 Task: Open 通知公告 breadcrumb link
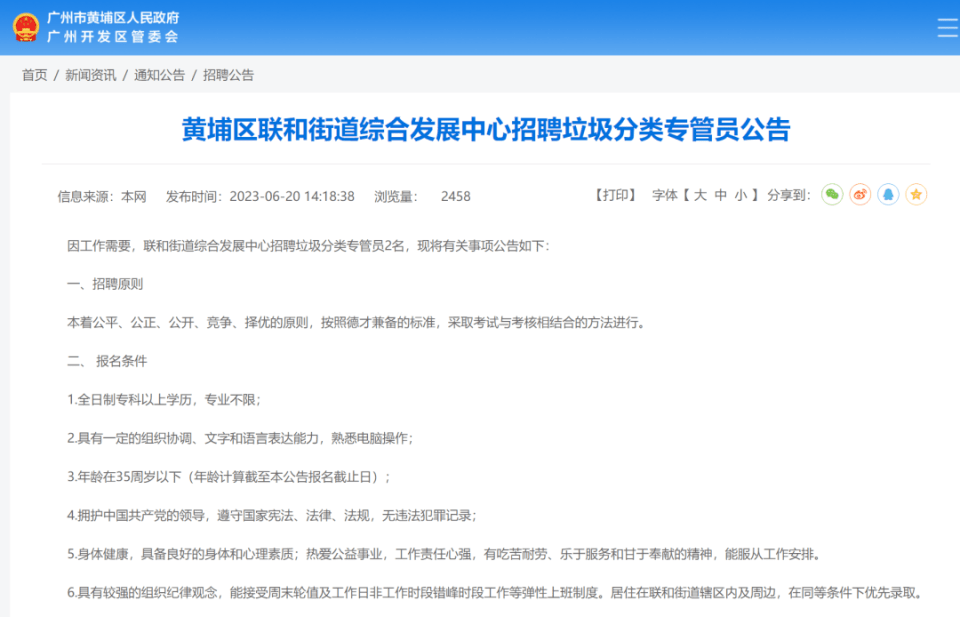pyautogui.click(x=159, y=75)
